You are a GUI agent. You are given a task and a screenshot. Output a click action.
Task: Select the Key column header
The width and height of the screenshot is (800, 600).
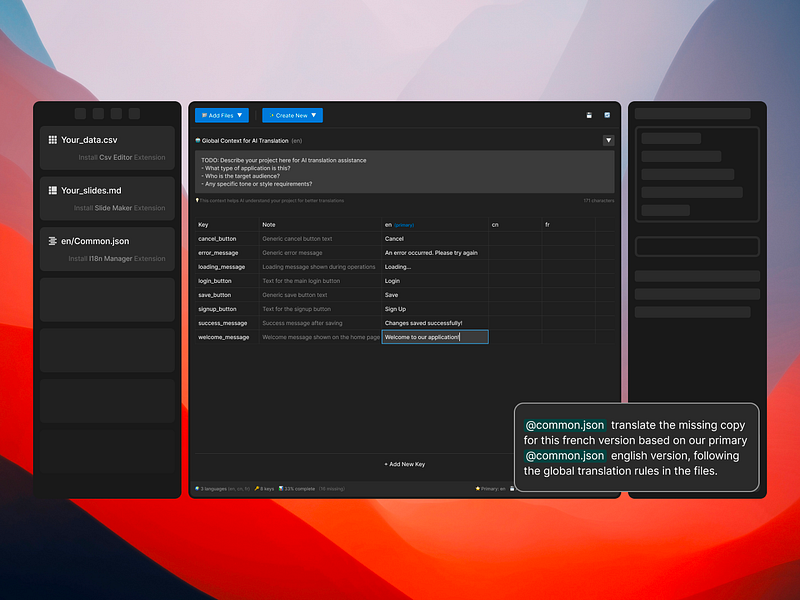click(227, 224)
